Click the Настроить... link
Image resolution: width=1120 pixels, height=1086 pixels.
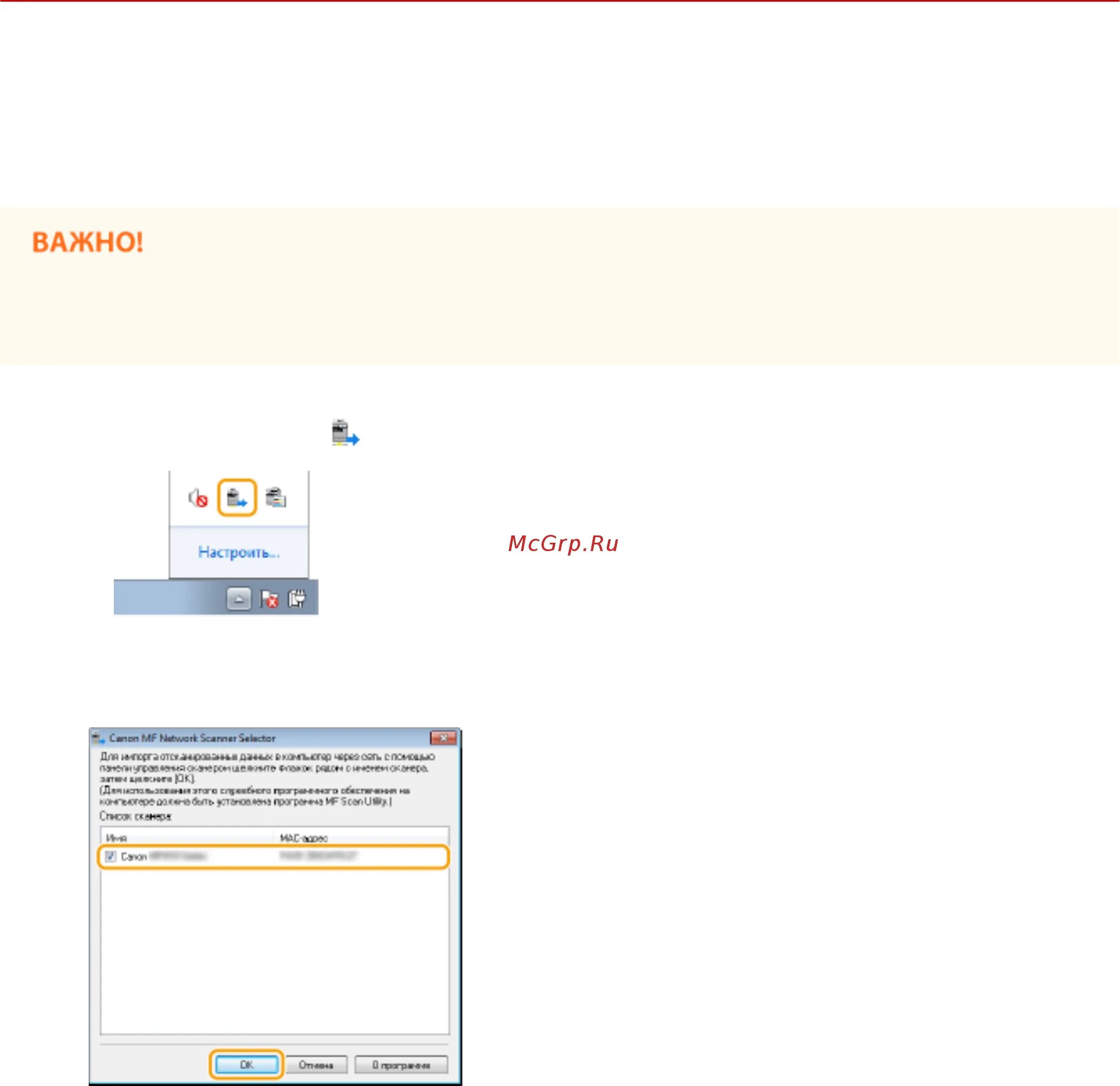pyautogui.click(x=239, y=552)
